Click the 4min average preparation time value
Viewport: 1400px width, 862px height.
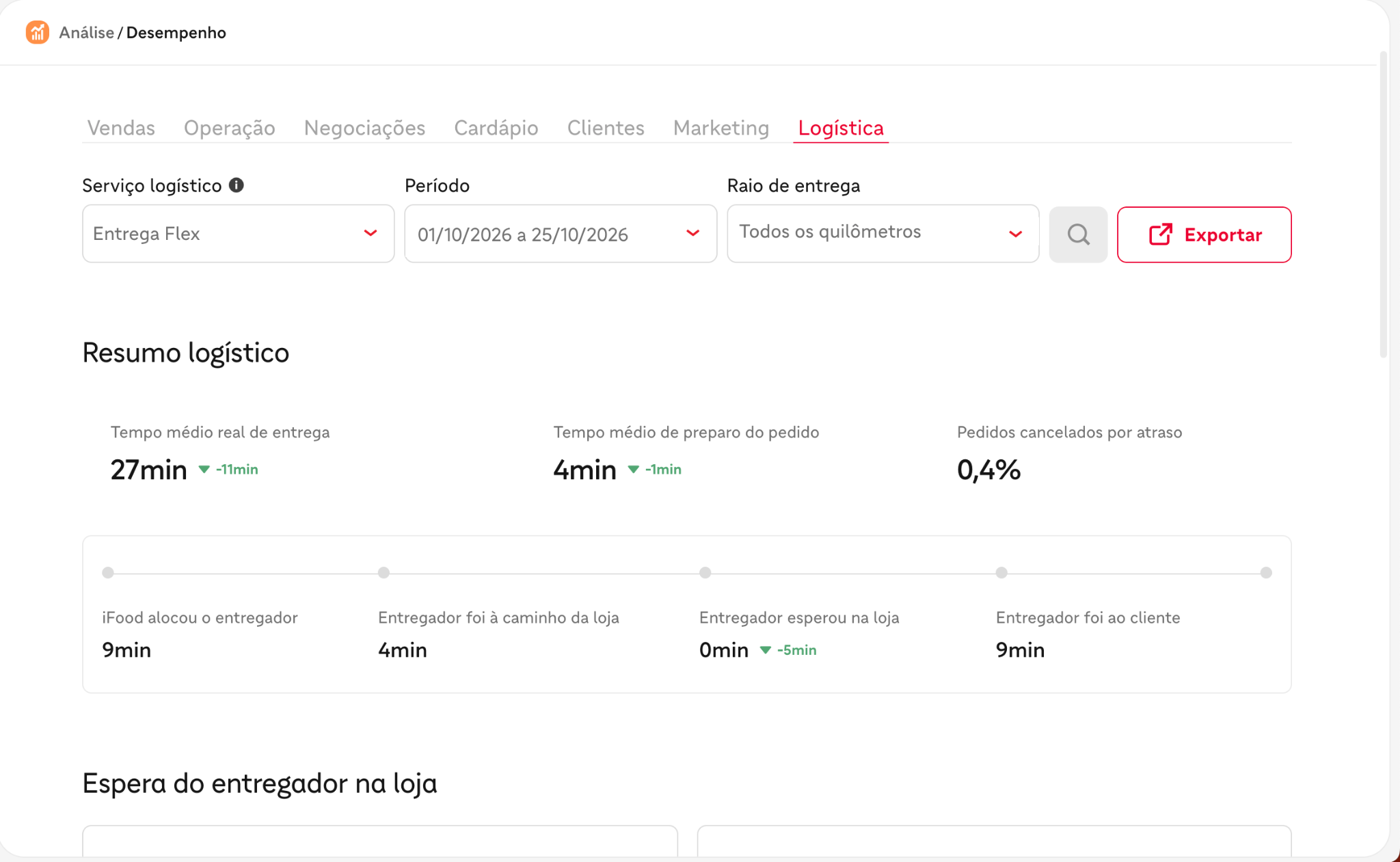(584, 470)
